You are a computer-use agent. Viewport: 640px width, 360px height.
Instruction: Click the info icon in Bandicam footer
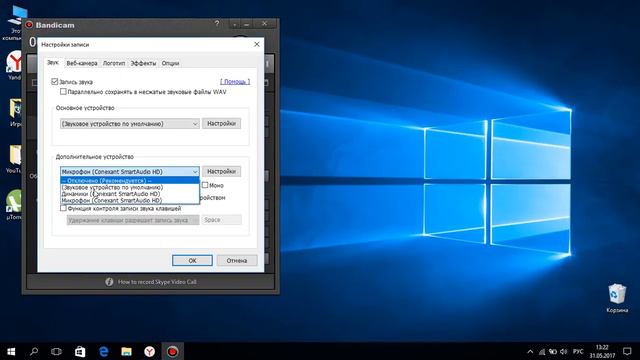click(109, 282)
